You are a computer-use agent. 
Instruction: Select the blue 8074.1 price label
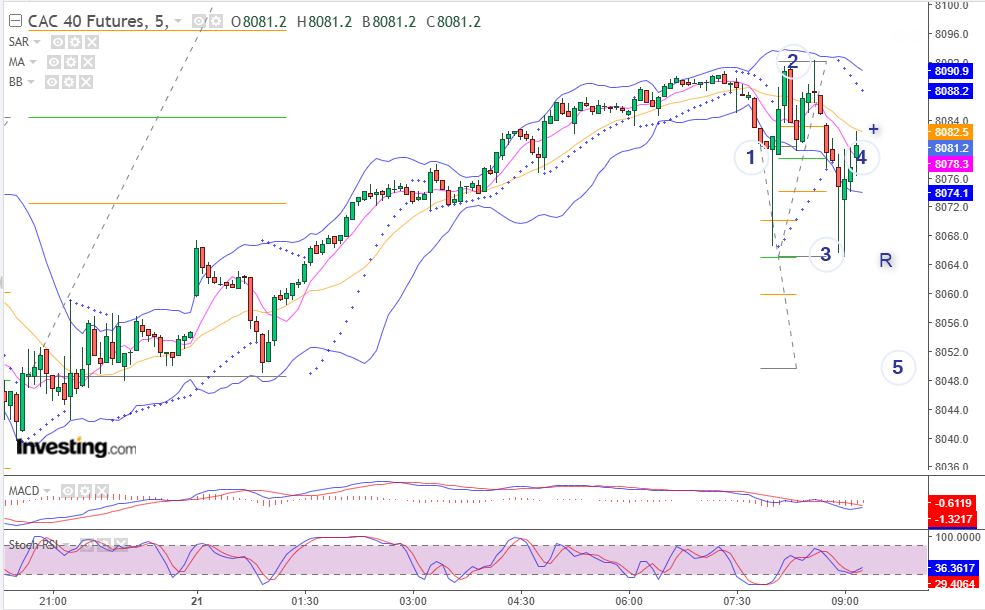(951, 193)
